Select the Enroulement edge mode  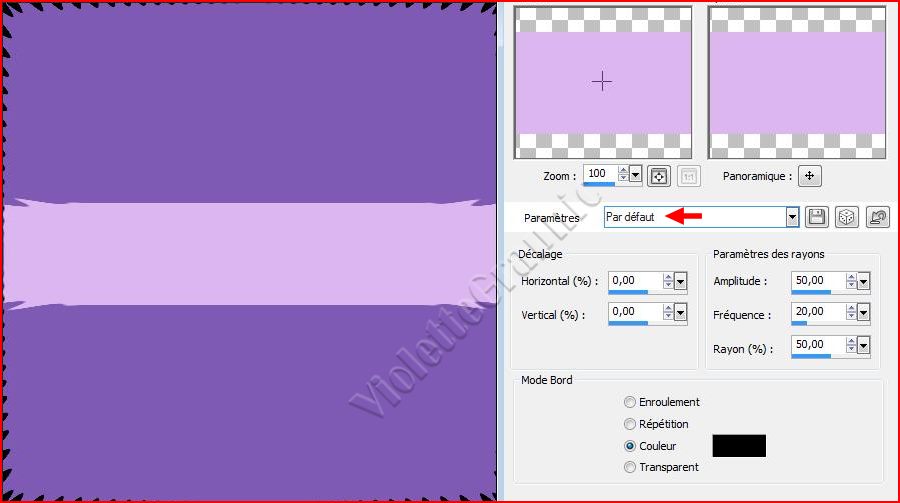click(629, 402)
